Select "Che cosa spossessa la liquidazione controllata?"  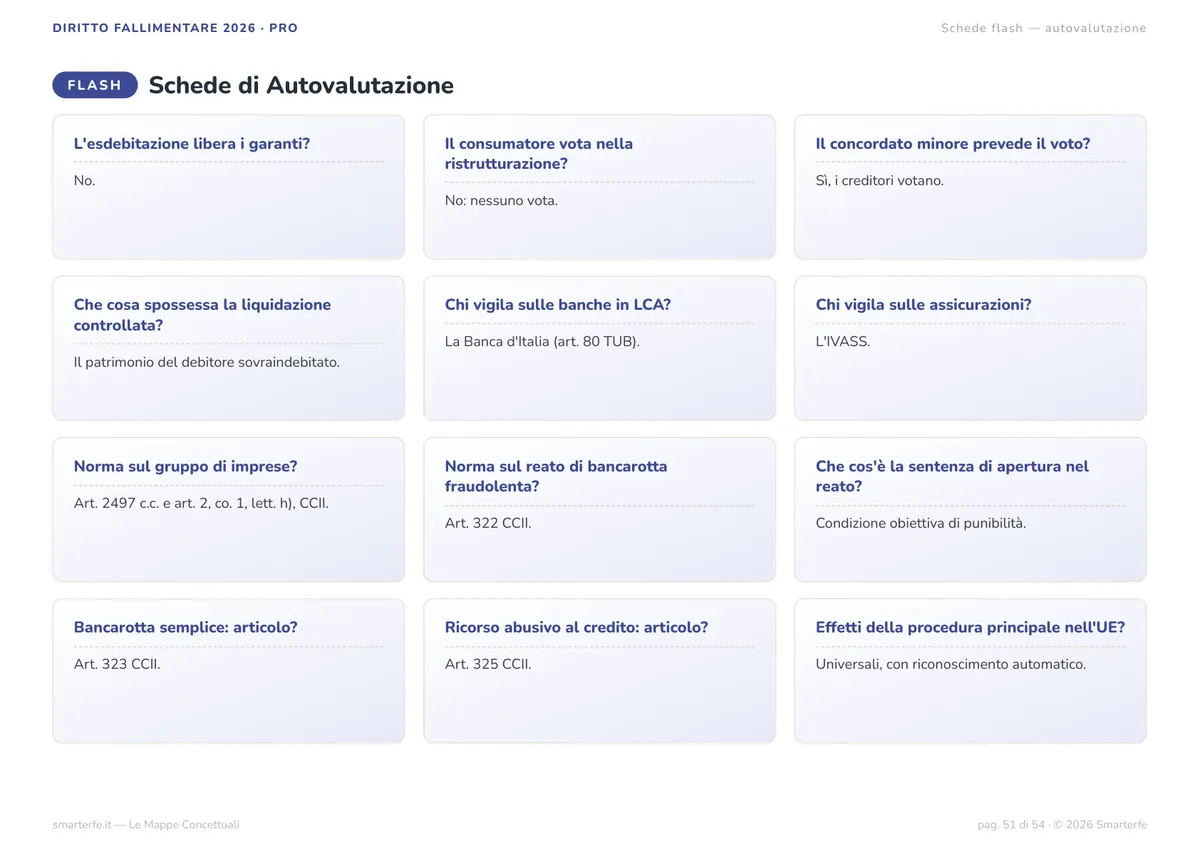(x=202, y=315)
